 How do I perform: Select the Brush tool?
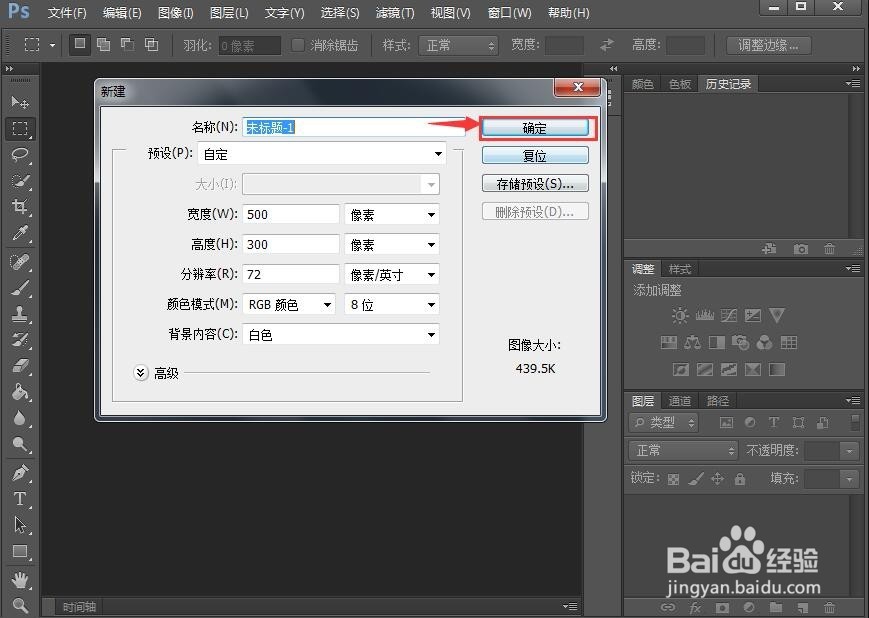pyautogui.click(x=20, y=288)
